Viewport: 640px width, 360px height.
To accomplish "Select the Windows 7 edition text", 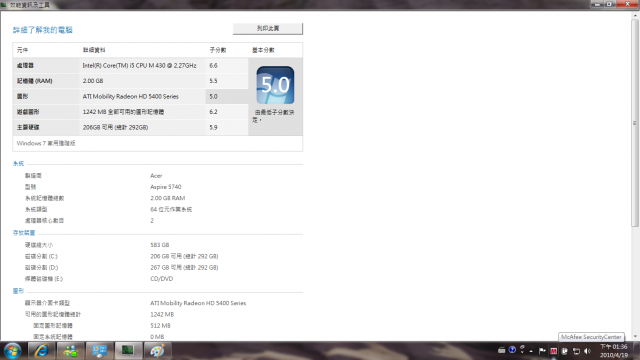I will coord(46,143).
